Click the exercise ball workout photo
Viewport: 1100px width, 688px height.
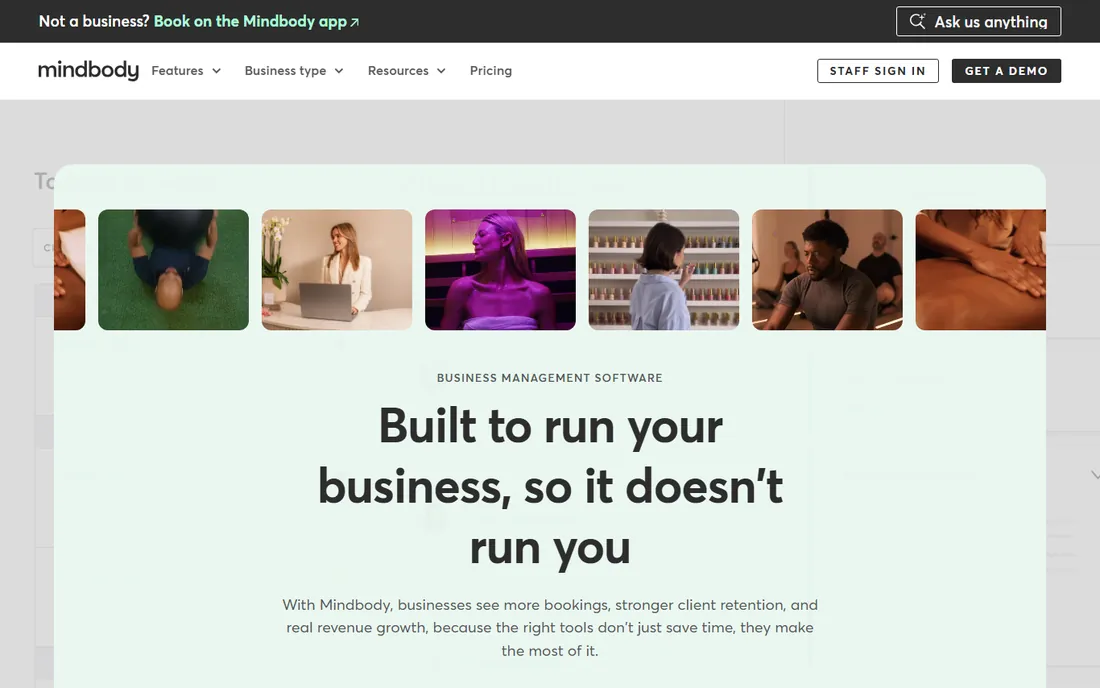173,269
